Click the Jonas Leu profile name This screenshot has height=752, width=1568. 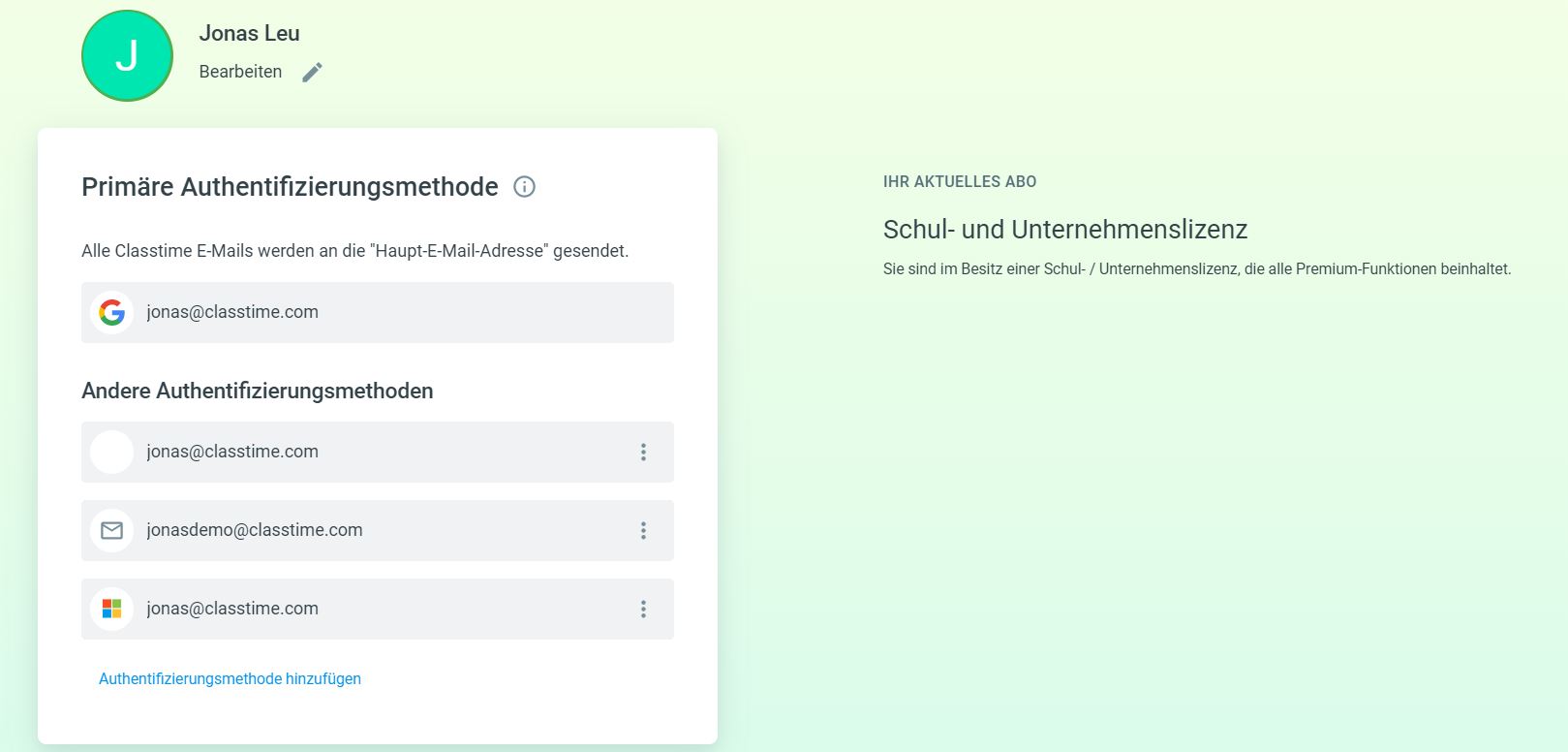tap(249, 33)
